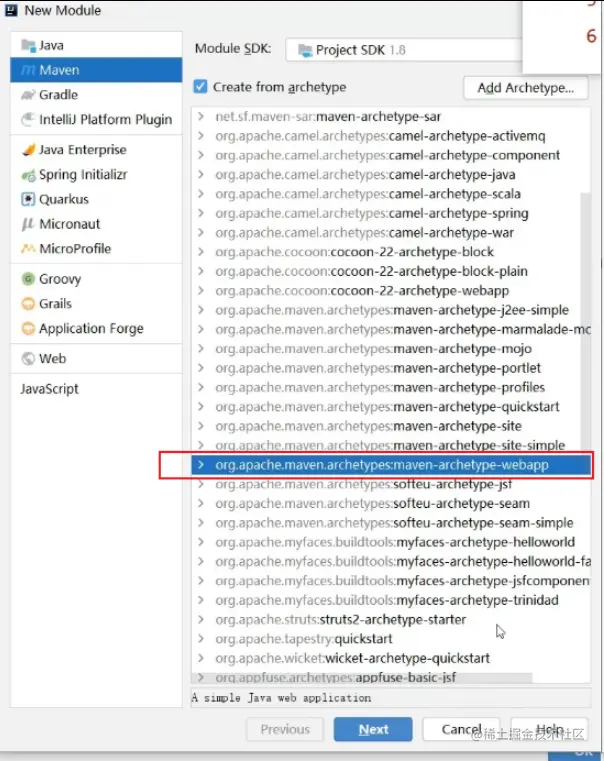Expand maven-archetype-quickstart chevron

[x=200, y=407]
